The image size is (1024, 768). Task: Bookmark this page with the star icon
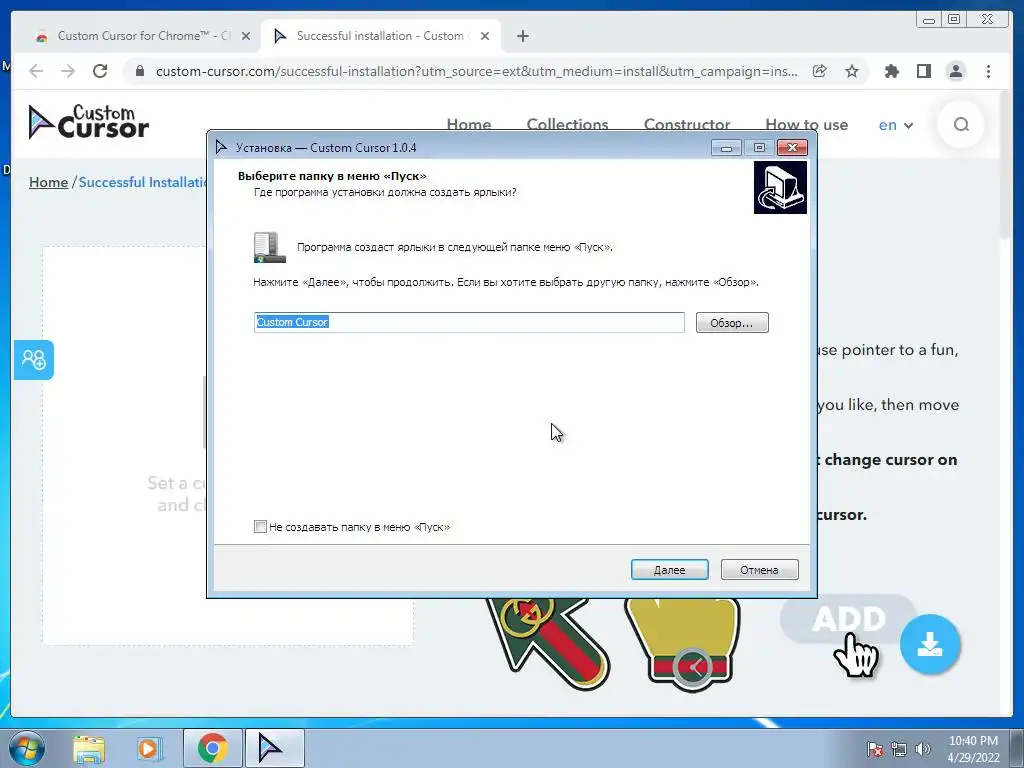pyautogui.click(x=852, y=71)
